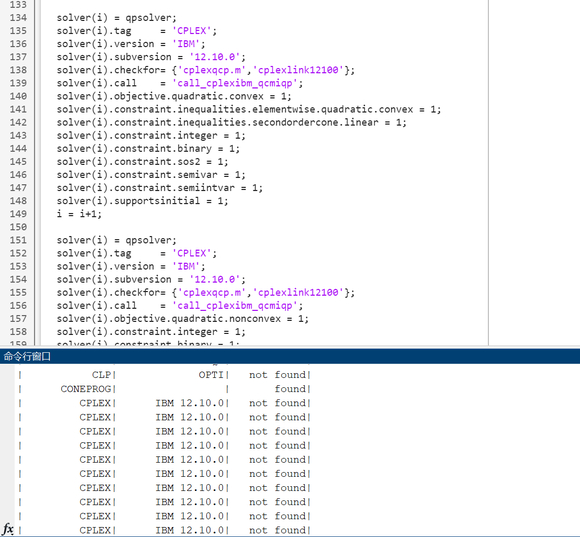Click 'found' status of CONEPROG row

290,389
